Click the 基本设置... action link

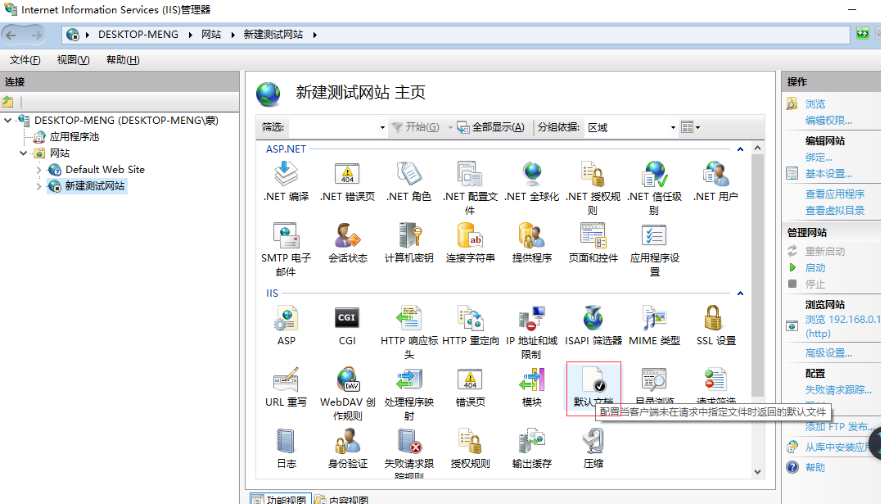828,174
